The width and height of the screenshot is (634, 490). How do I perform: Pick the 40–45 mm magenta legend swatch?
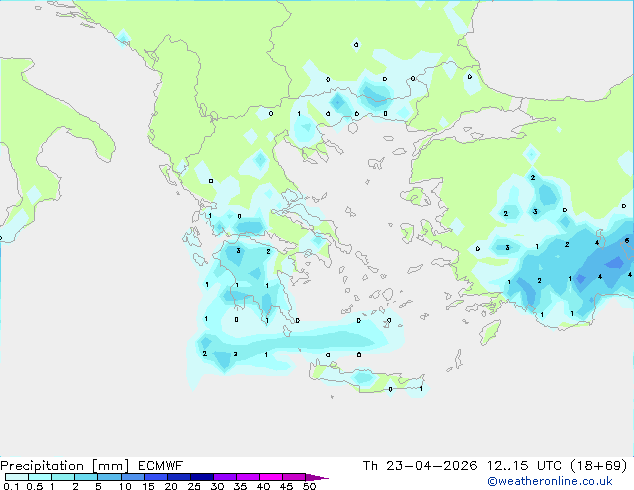pyautogui.click(x=271, y=477)
